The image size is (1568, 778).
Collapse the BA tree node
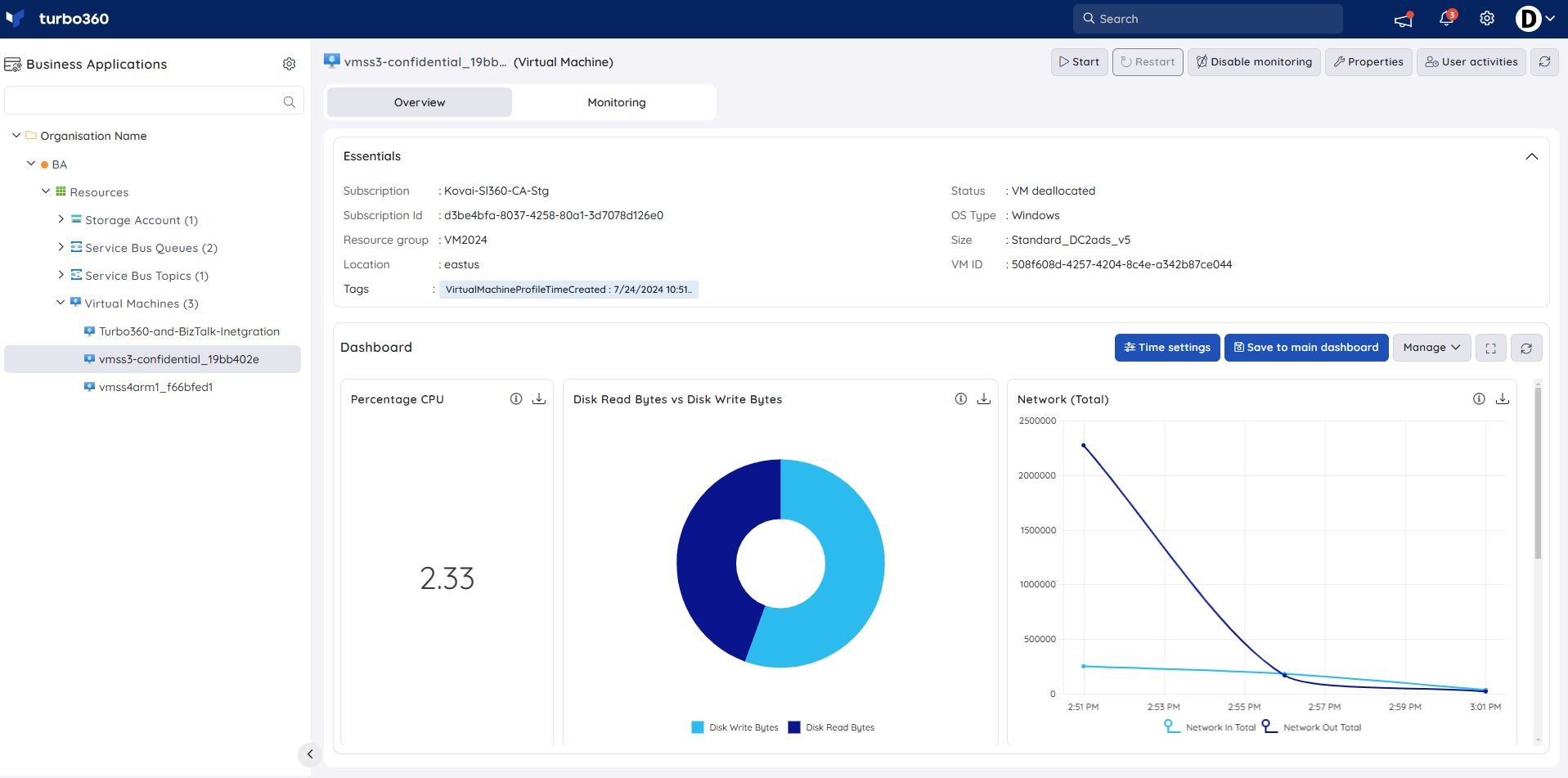click(31, 164)
